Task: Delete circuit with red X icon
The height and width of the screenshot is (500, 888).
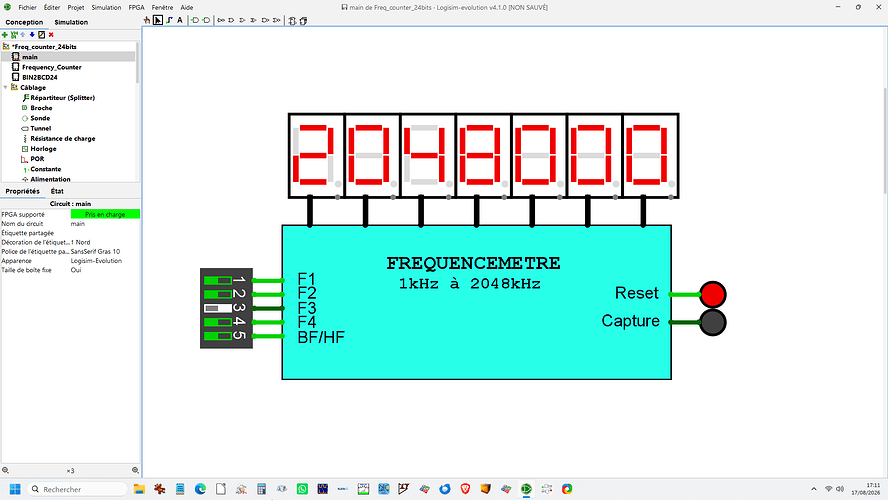Action: [51, 35]
